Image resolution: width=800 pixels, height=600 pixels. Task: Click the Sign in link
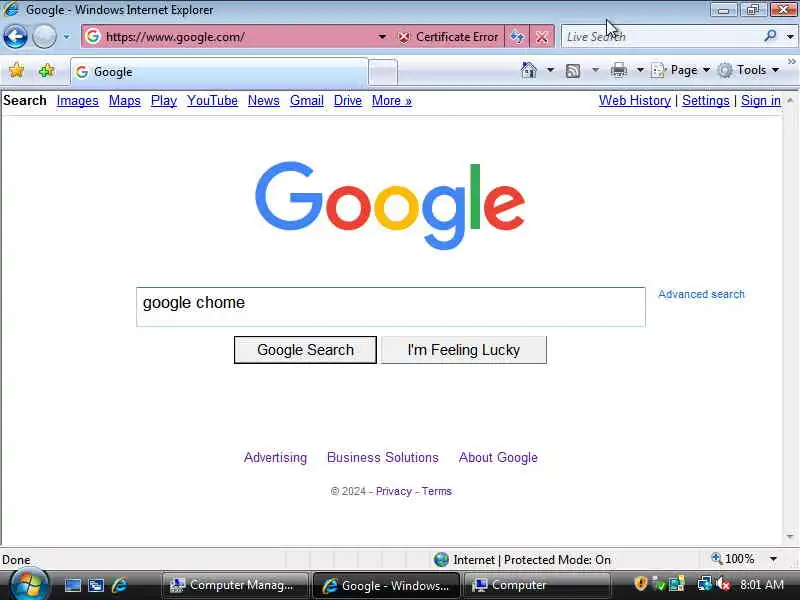pos(761,101)
